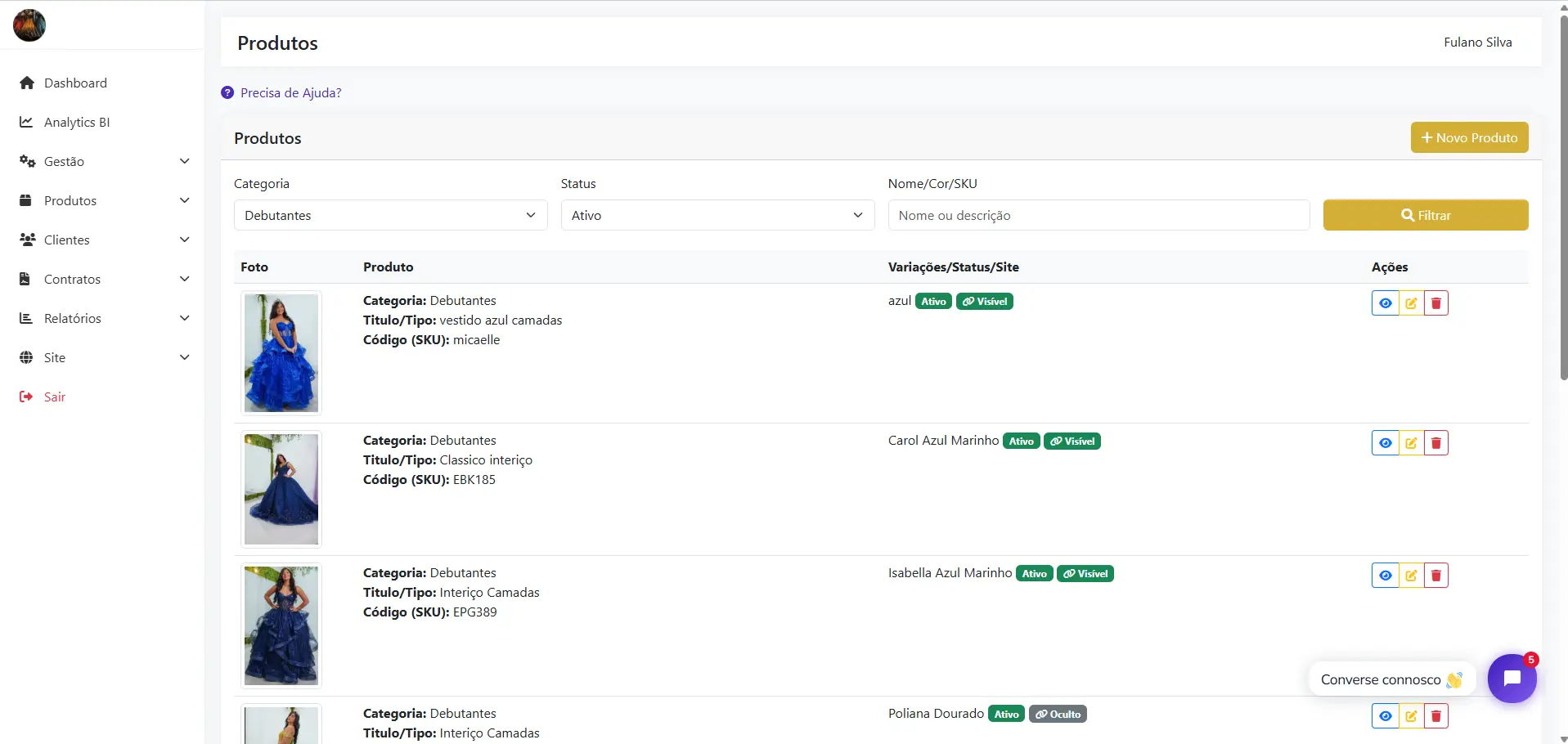Open the chat bubble widget
Screen dimensions: 1568x744
point(1512,678)
